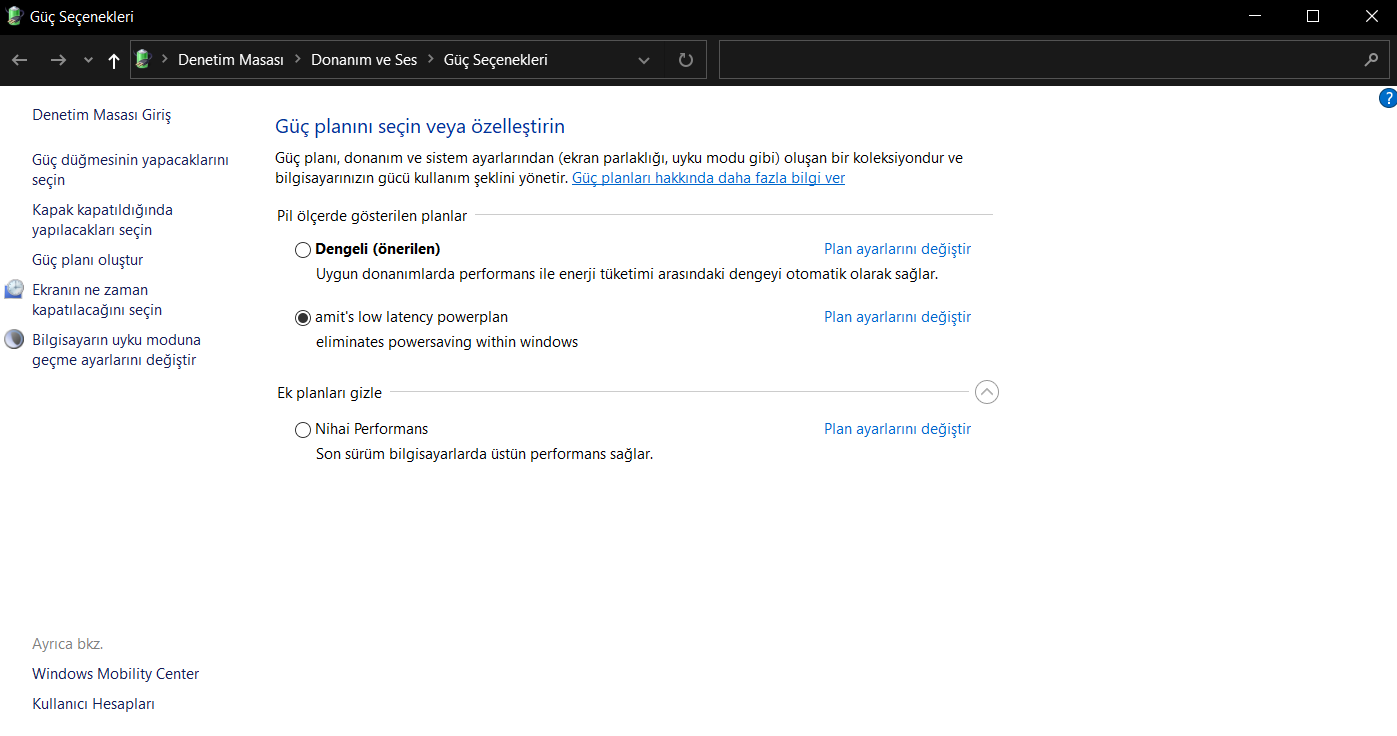
Task: Navigate to Denetim Masası breadcrumb
Action: pyautogui.click(x=231, y=60)
